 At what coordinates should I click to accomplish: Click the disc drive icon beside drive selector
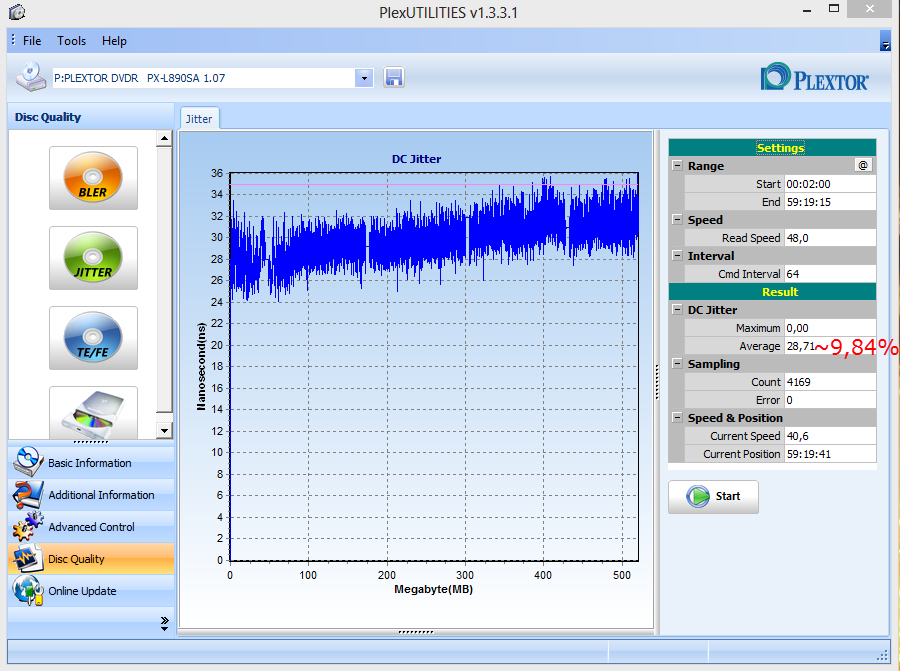click(x=31, y=77)
